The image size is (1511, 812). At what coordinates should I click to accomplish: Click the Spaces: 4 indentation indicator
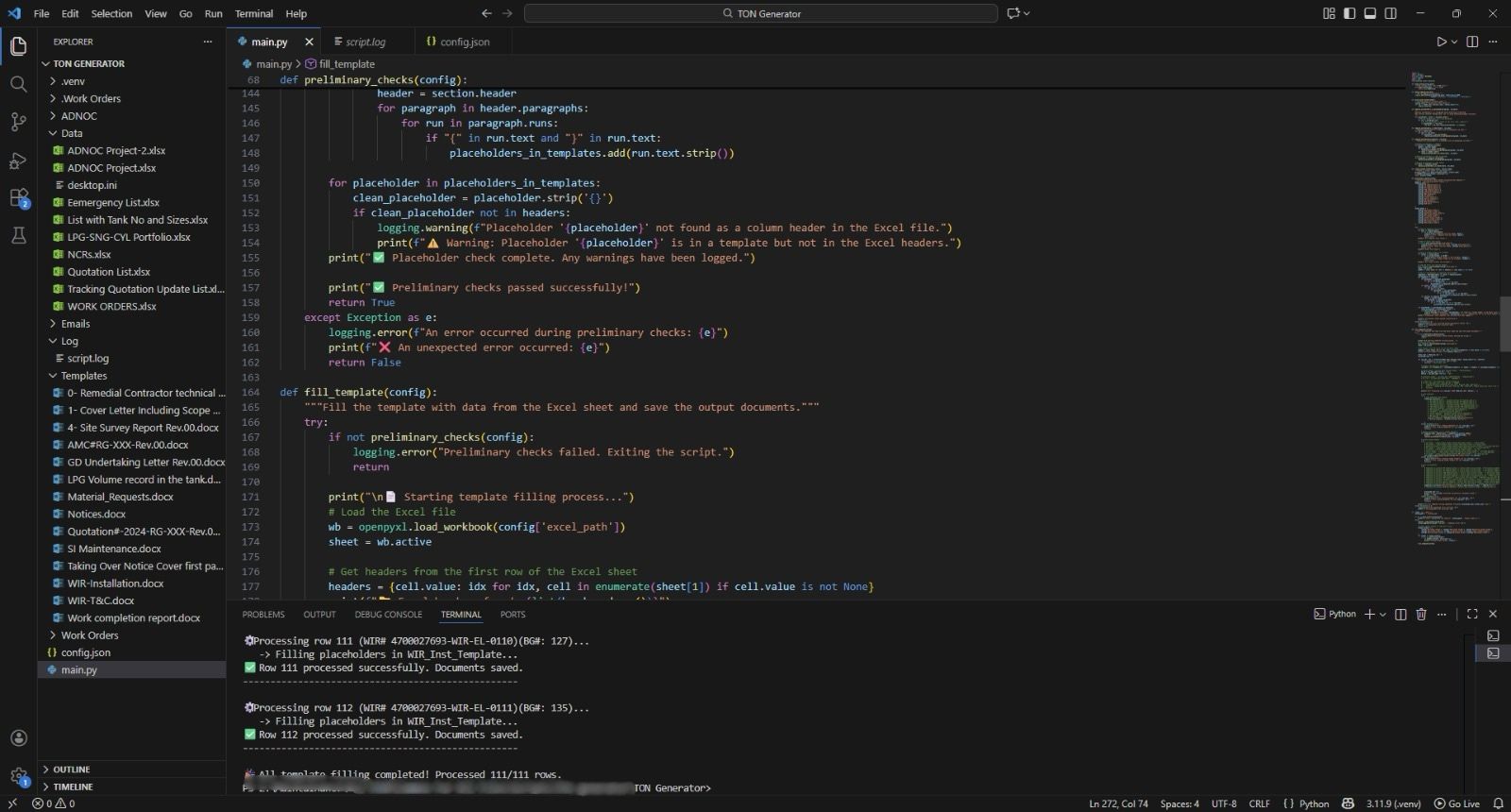(1180, 804)
